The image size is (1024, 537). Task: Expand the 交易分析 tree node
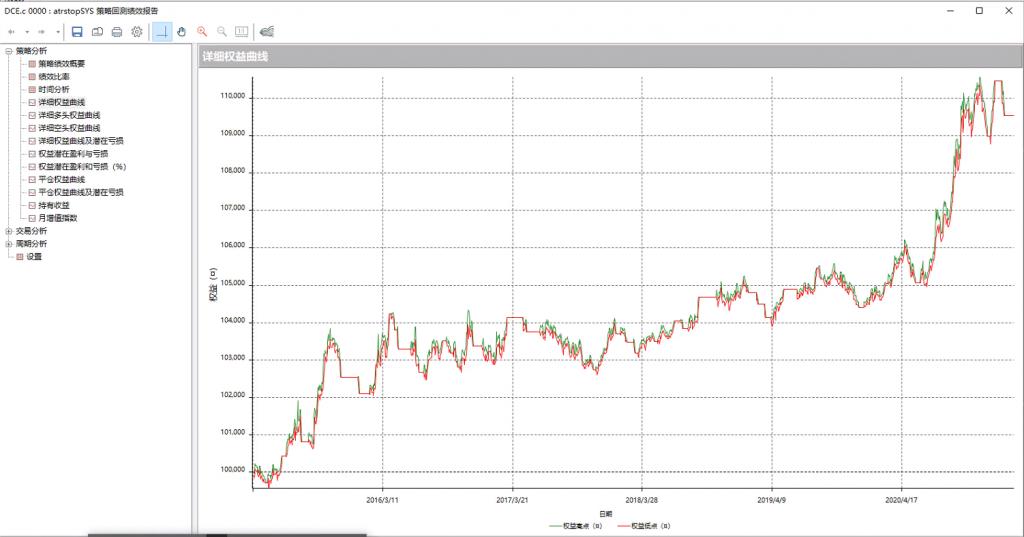click(x=9, y=231)
